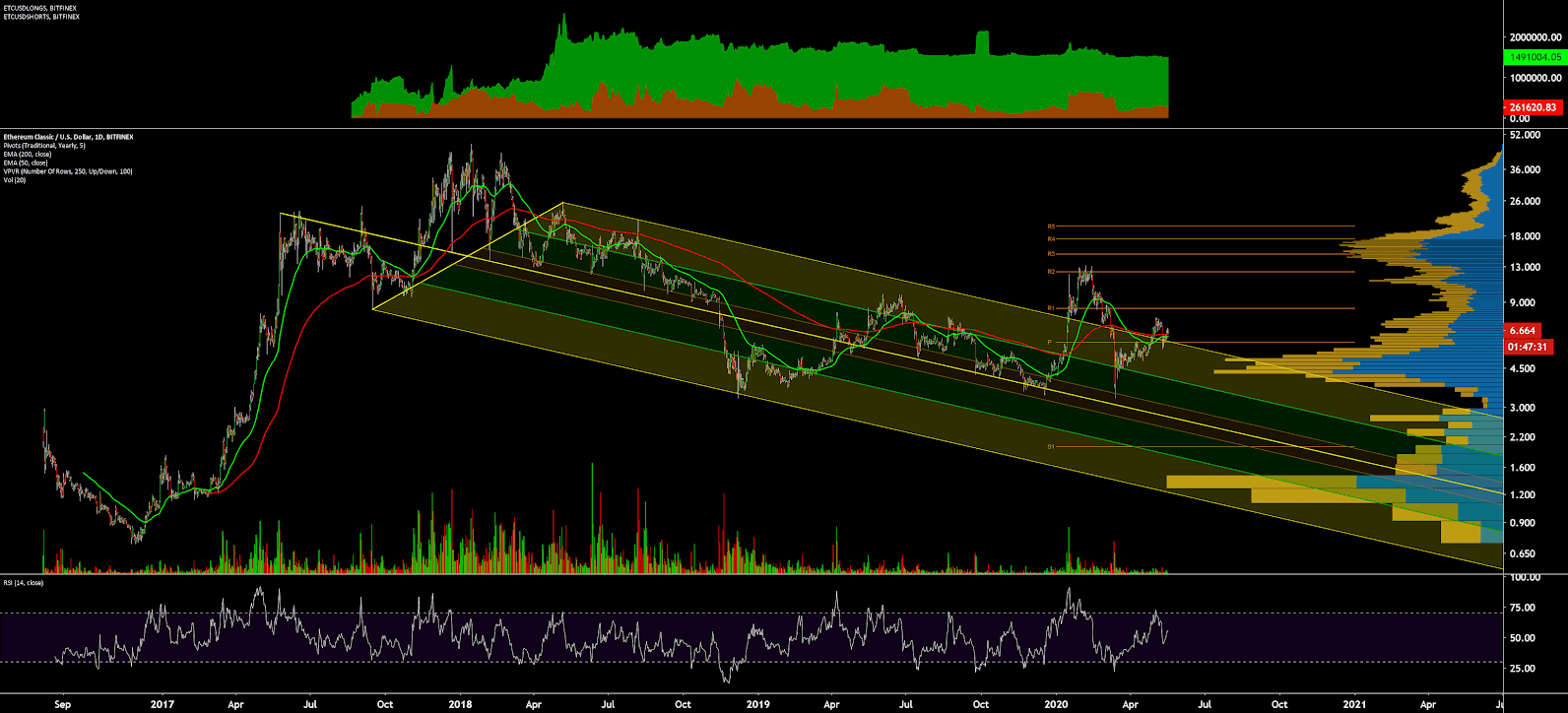Click the 01:47:31 bar countdown label
Image resolution: width=1568 pixels, height=713 pixels.
pyautogui.click(x=1523, y=347)
